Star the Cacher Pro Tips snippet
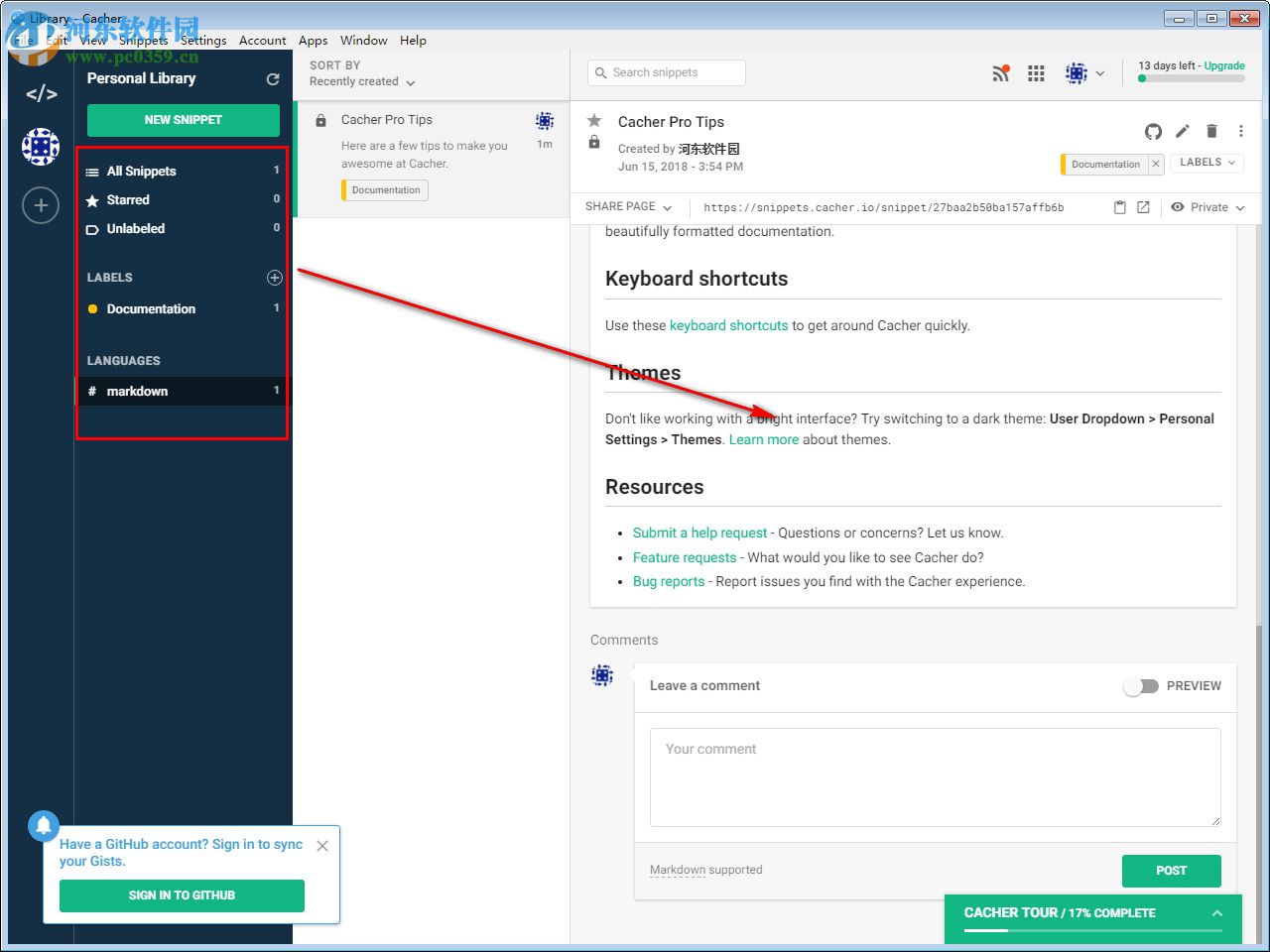Screen dimensions: 1270x952 click(x=594, y=121)
